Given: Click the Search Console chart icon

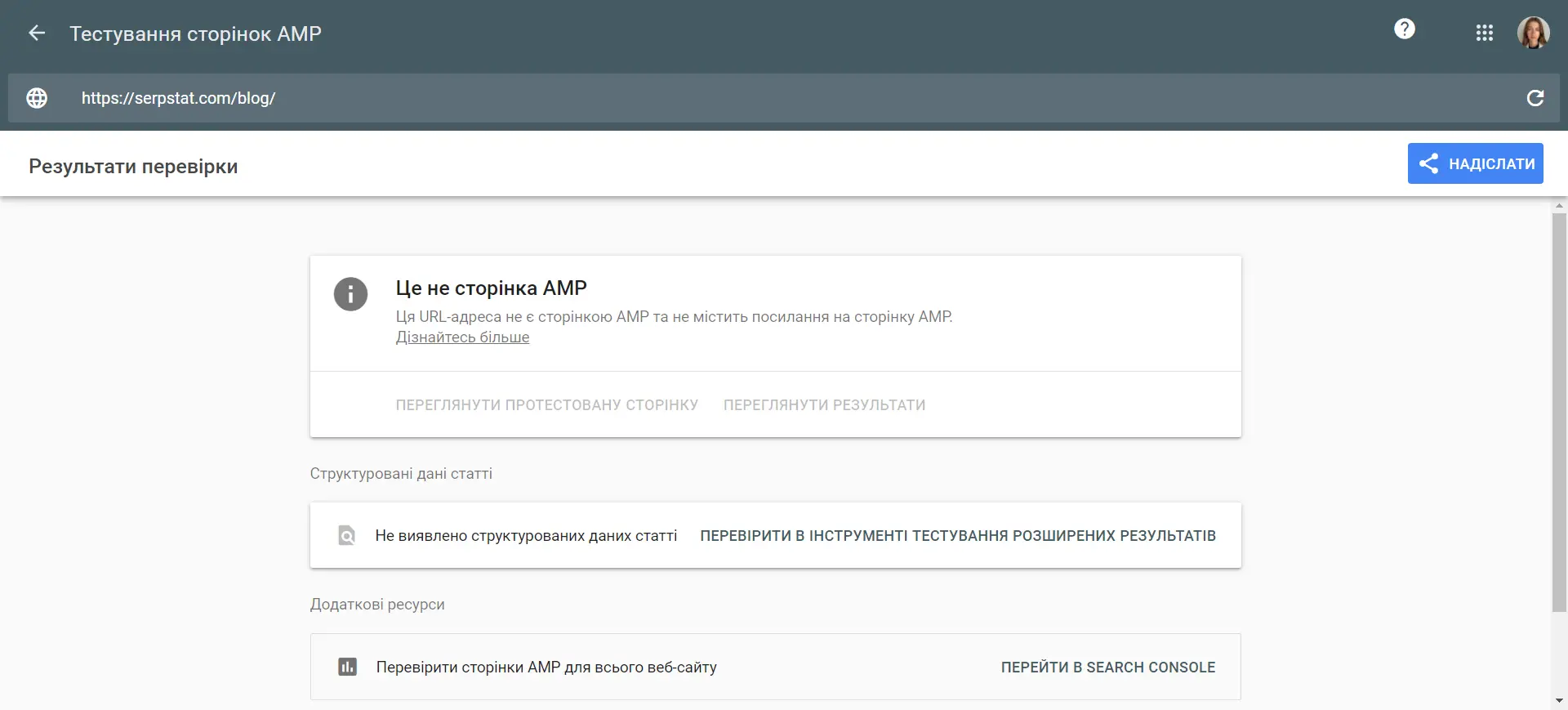Looking at the screenshot, I should [347, 667].
